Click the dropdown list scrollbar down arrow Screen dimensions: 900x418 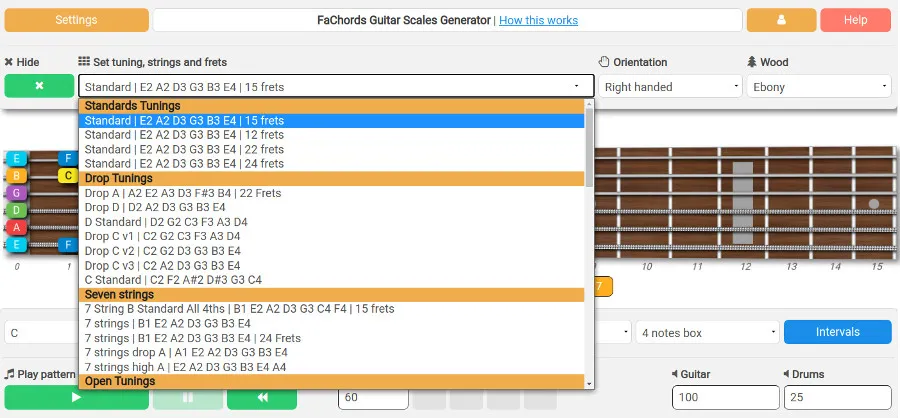click(589, 384)
